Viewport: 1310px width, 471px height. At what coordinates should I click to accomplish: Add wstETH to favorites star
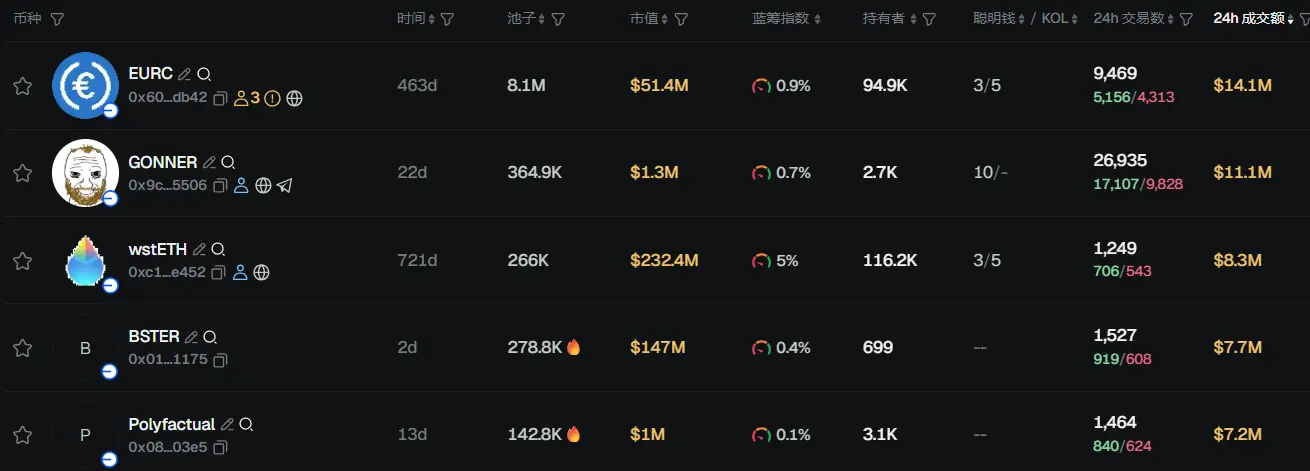coord(22,261)
